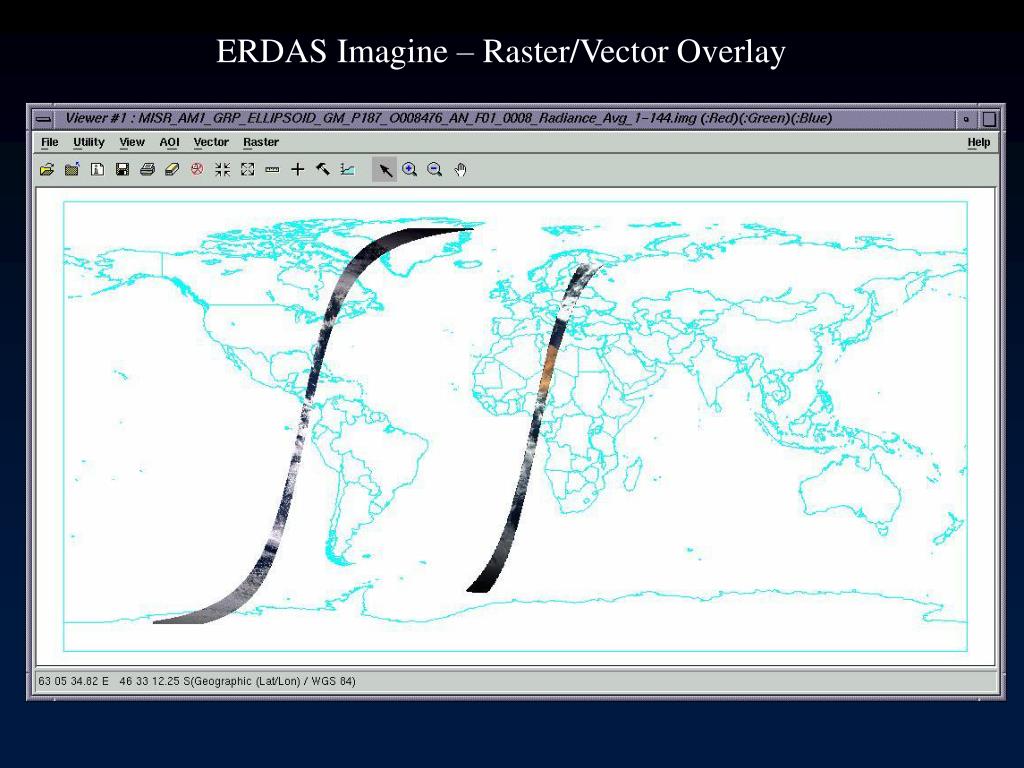
Task: Click the red circular reset icon
Action: coord(197,170)
